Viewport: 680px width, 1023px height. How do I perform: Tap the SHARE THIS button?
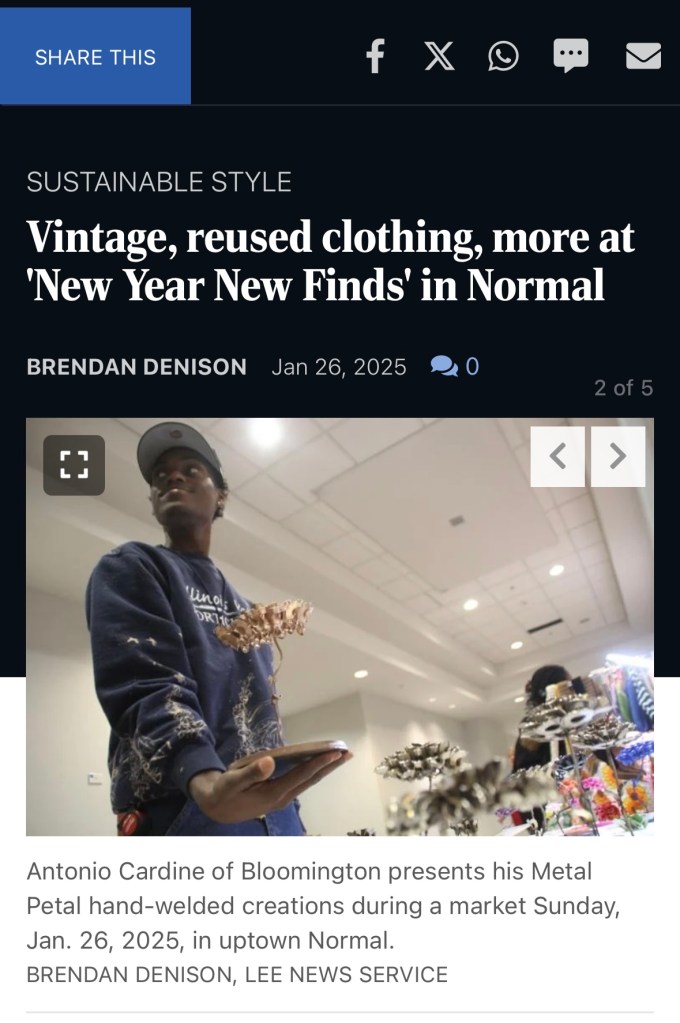[95, 57]
